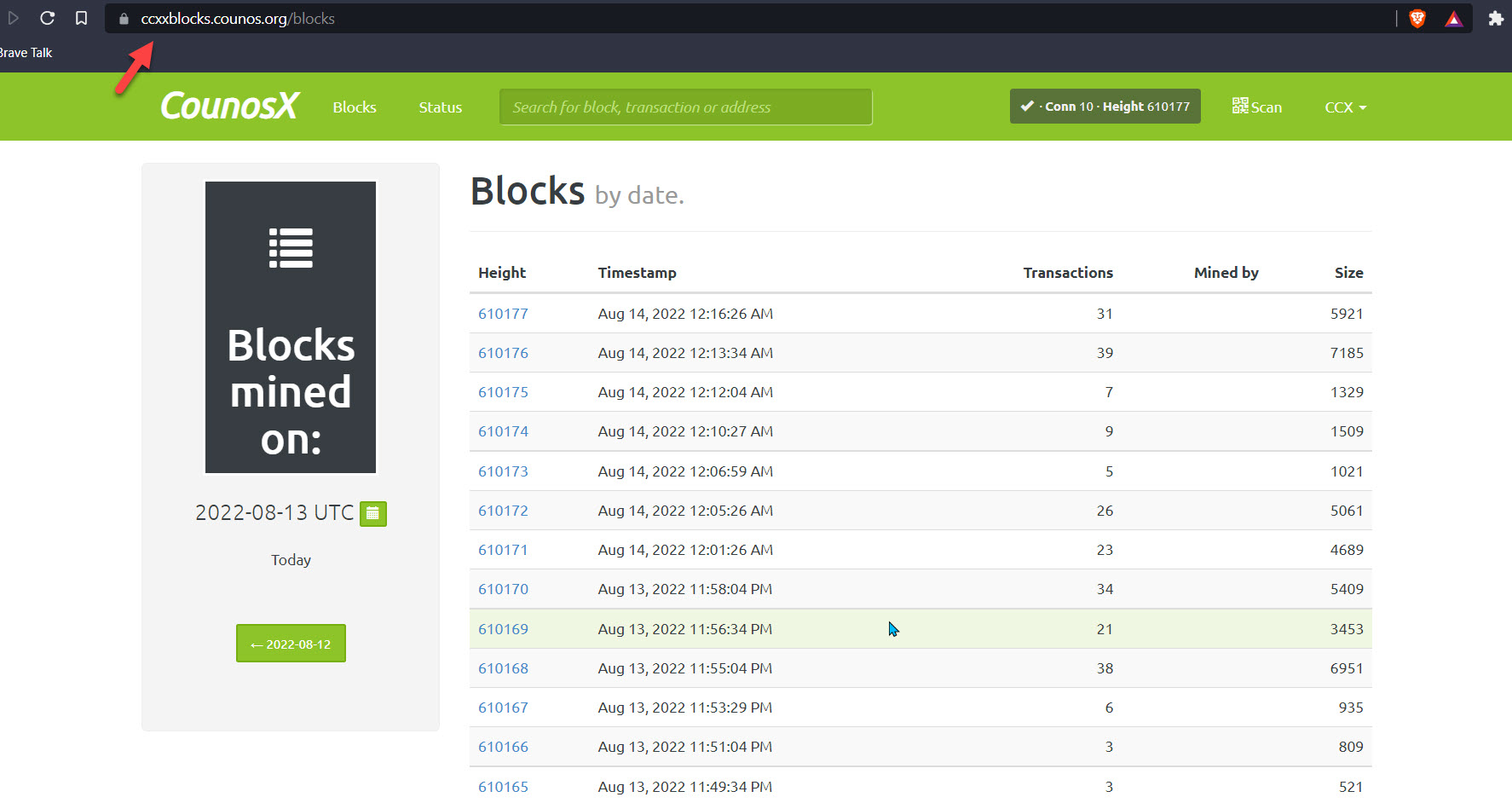Open the Status navigation item
1512x803 pixels.
click(x=440, y=107)
